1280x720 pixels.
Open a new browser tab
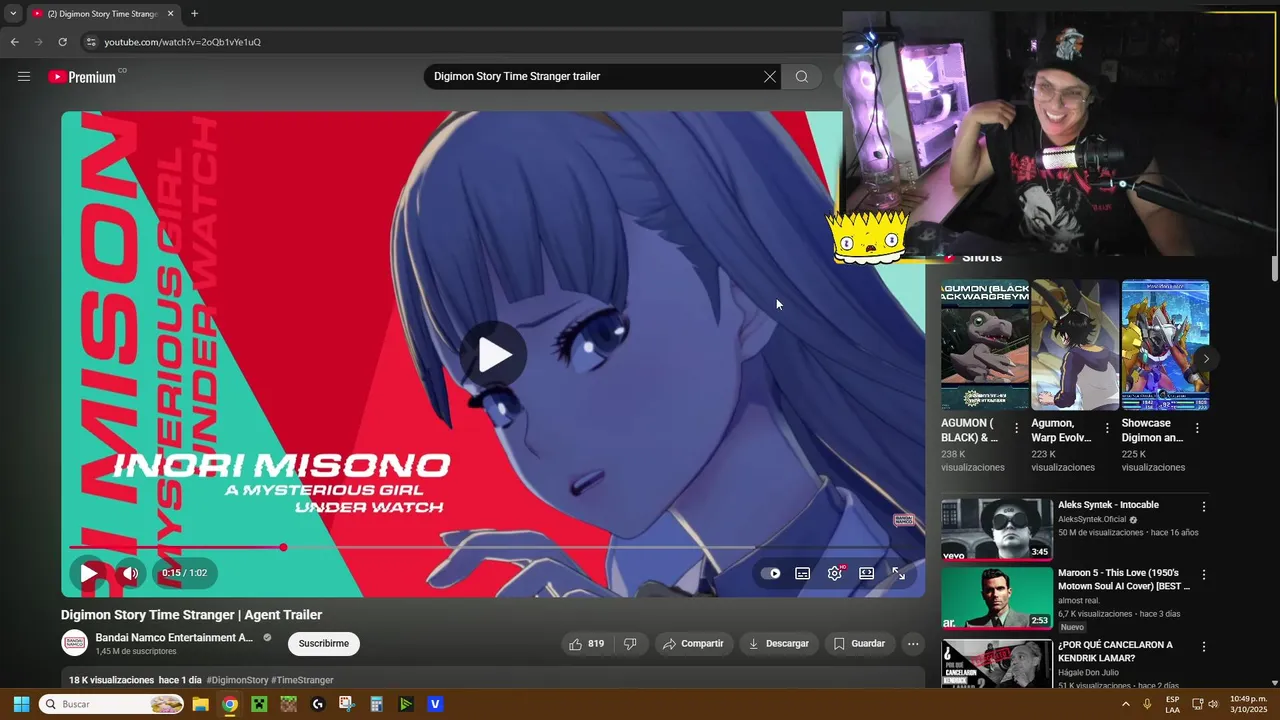click(194, 14)
